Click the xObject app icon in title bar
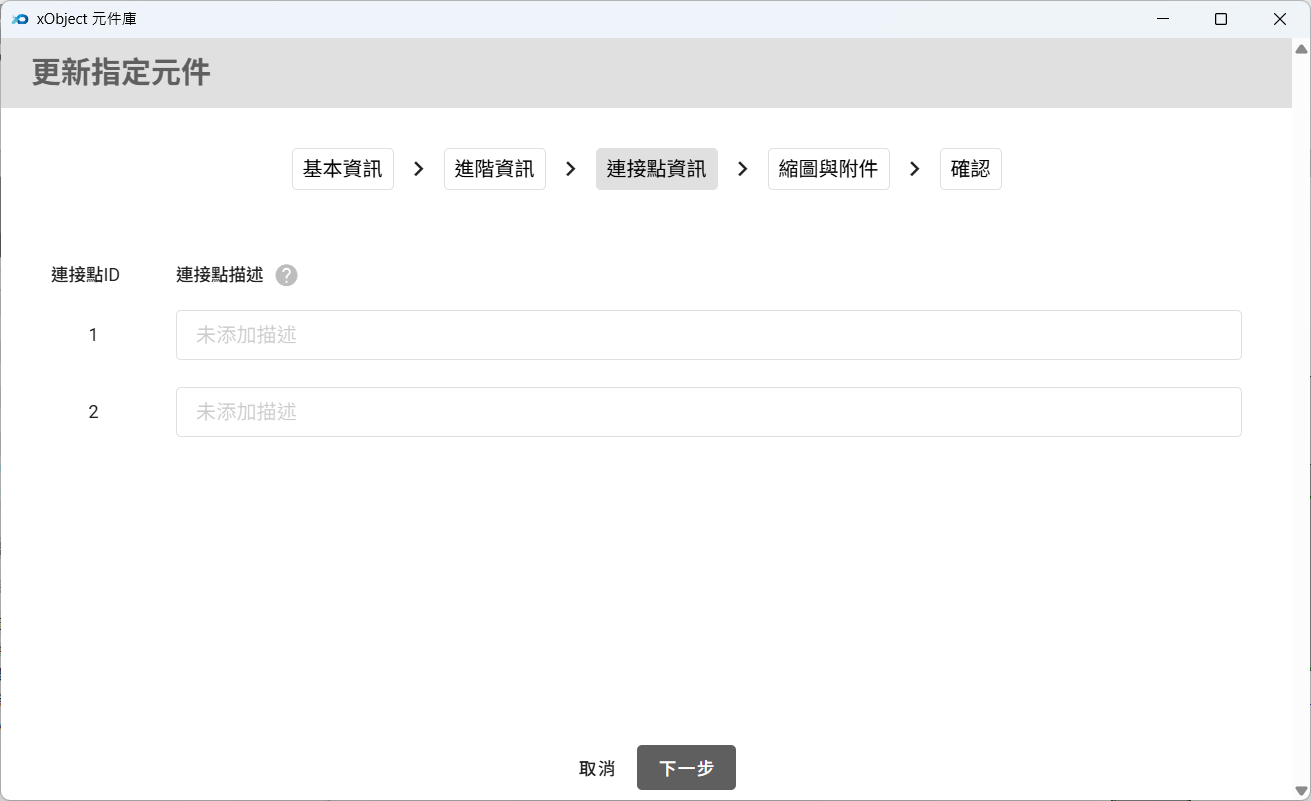Screen dimensions: 1311x801 19,19
